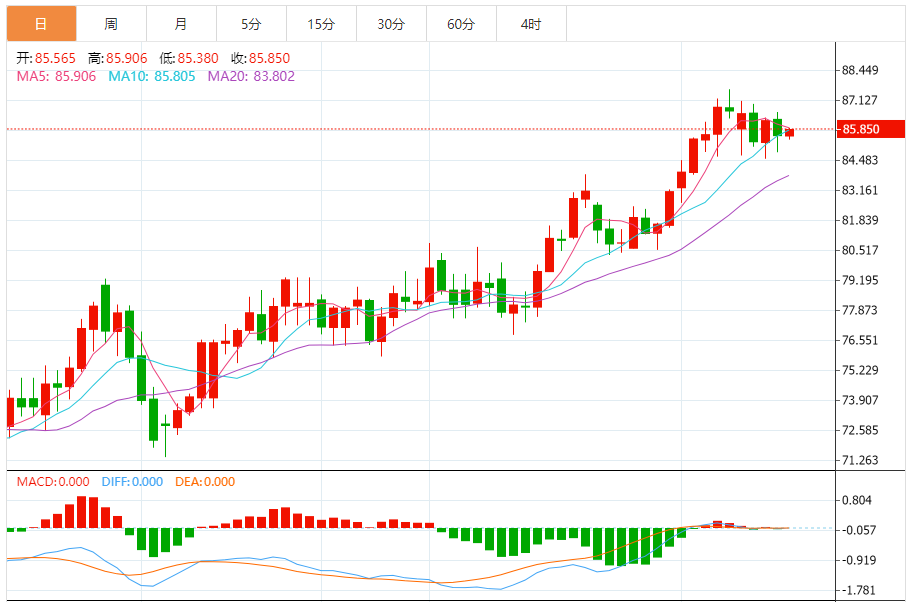Switch to the 60分 interval tab
The width and height of the screenshot is (912, 602).
click(x=461, y=24)
